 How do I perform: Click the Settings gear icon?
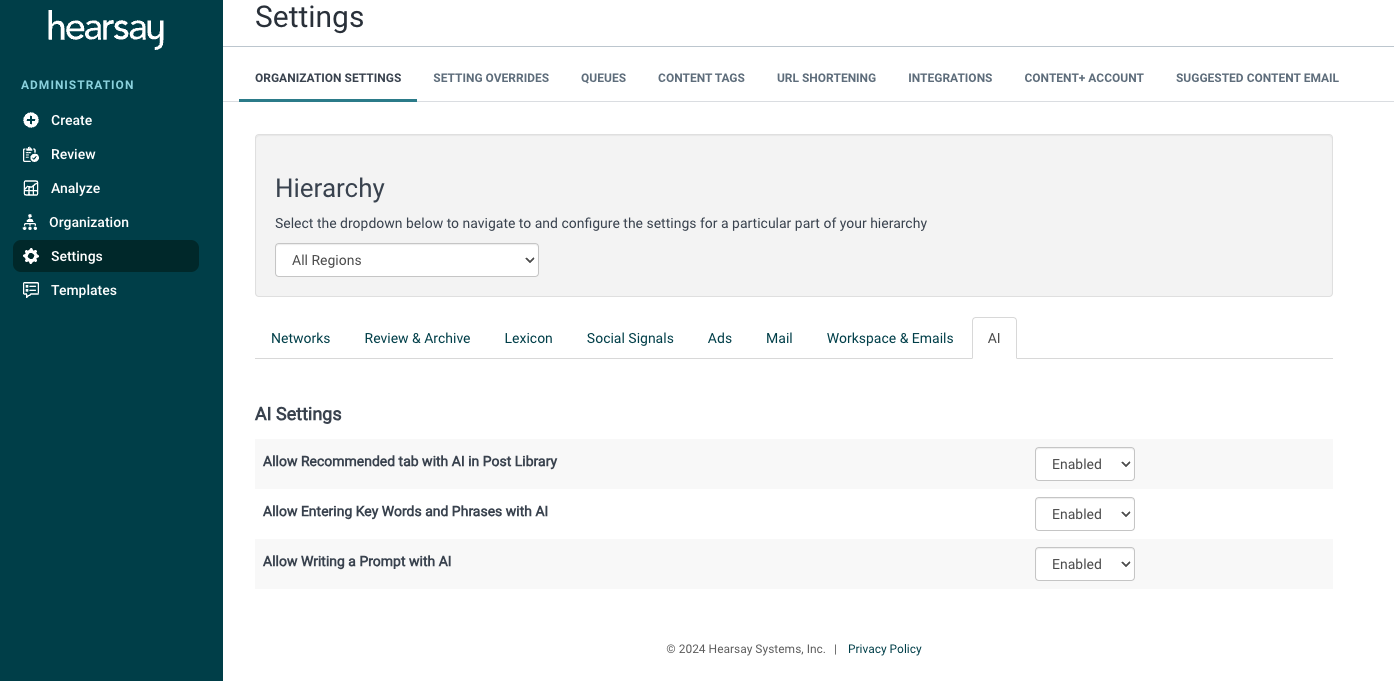coord(31,256)
